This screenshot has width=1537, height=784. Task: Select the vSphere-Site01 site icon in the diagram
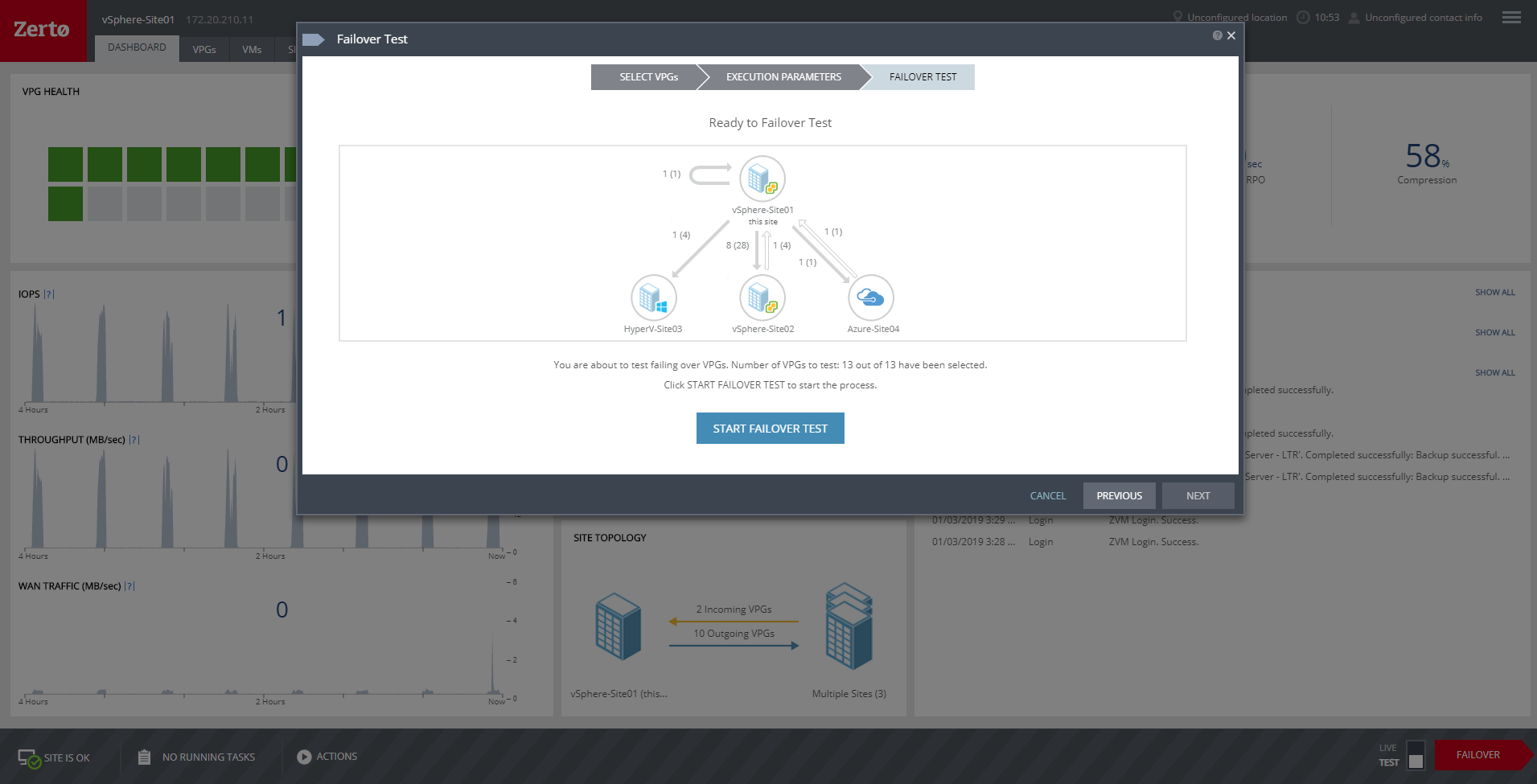[x=762, y=179]
